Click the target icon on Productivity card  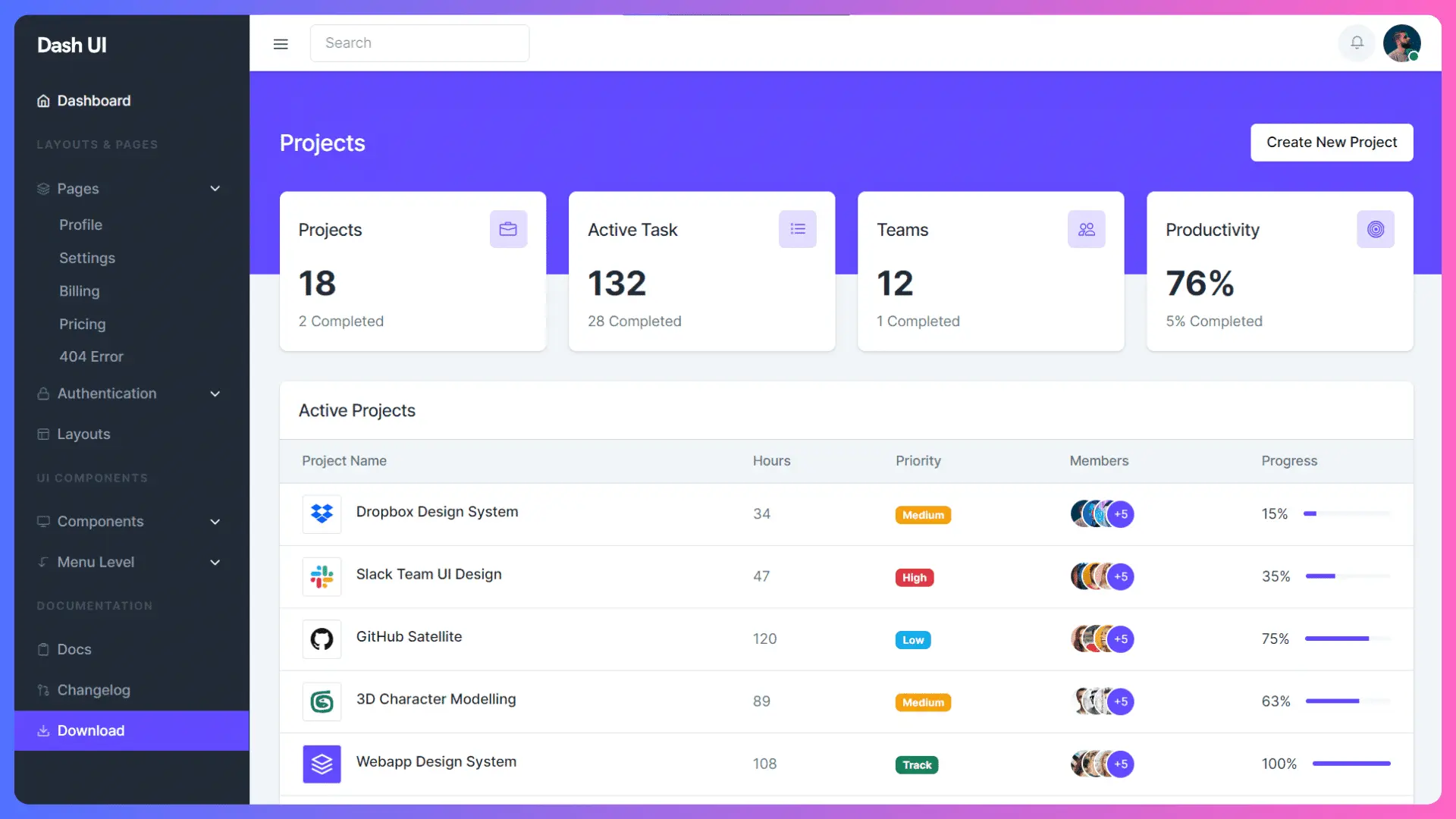coord(1375,229)
